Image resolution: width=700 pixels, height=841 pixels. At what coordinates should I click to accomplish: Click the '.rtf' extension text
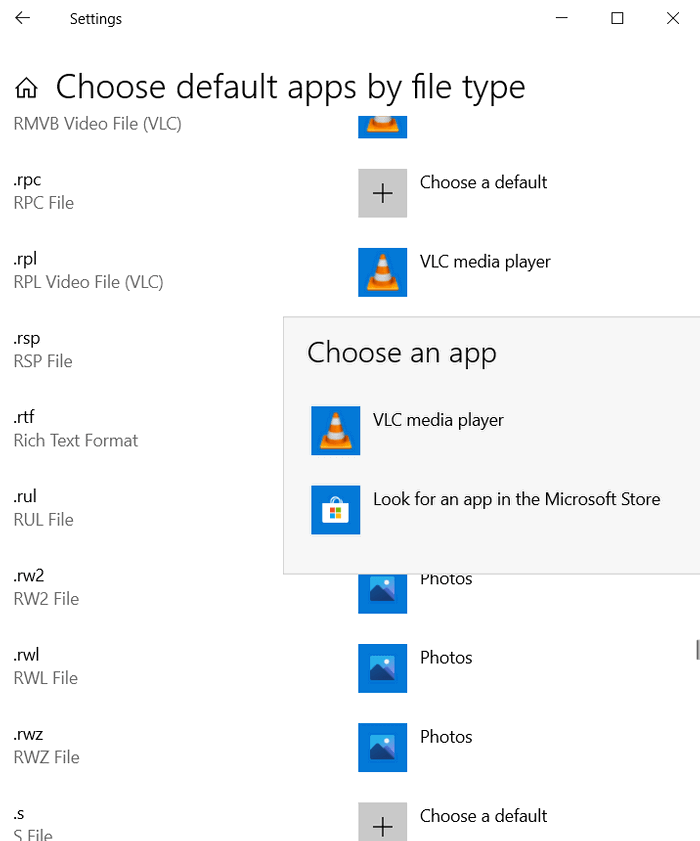(x=24, y=417)
